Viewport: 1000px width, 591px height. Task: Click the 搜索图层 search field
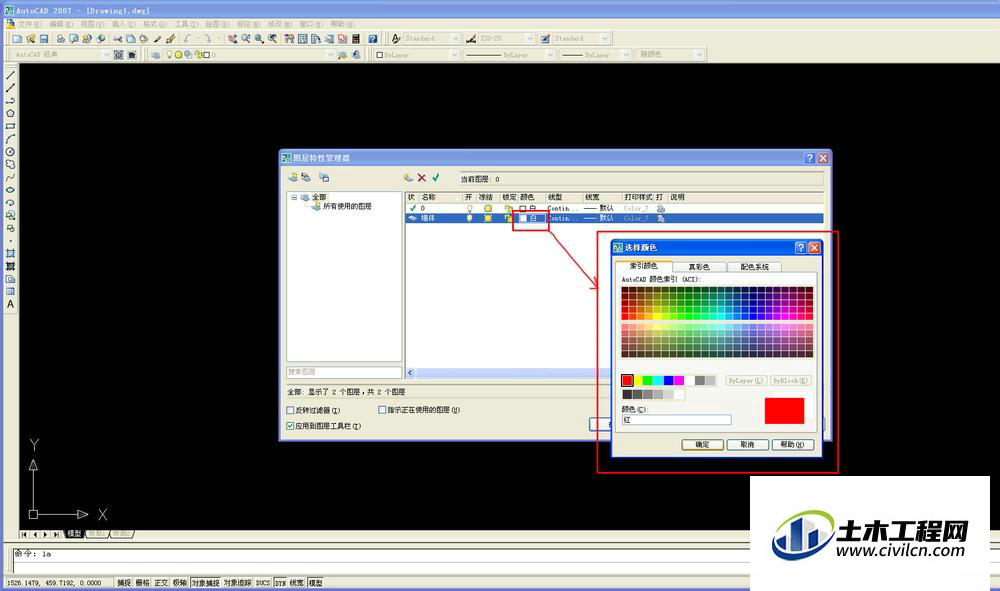[344, 372]
